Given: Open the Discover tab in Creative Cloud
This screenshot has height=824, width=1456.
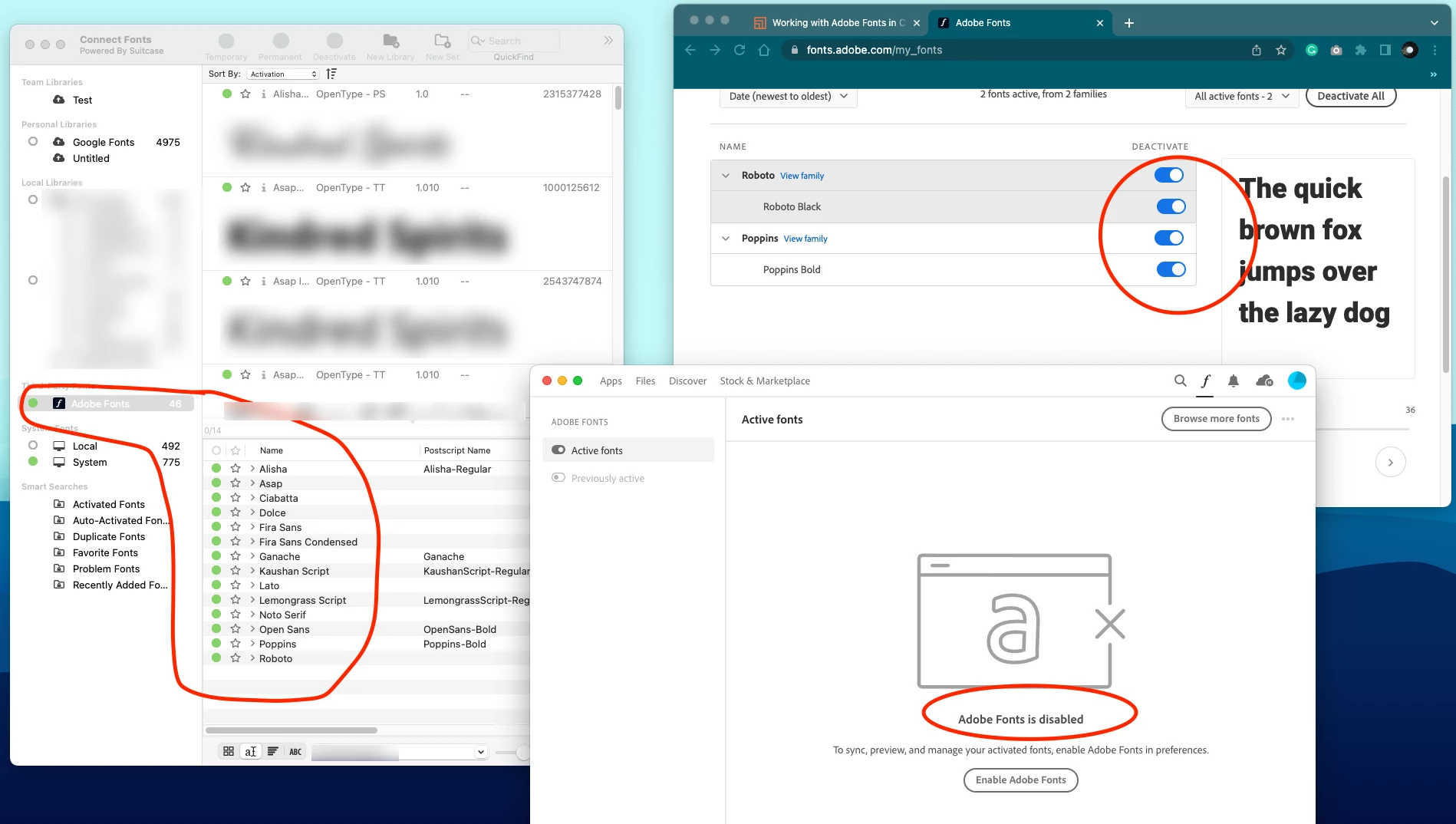Looking at the screenshot, I should click(x=687, y=381).
